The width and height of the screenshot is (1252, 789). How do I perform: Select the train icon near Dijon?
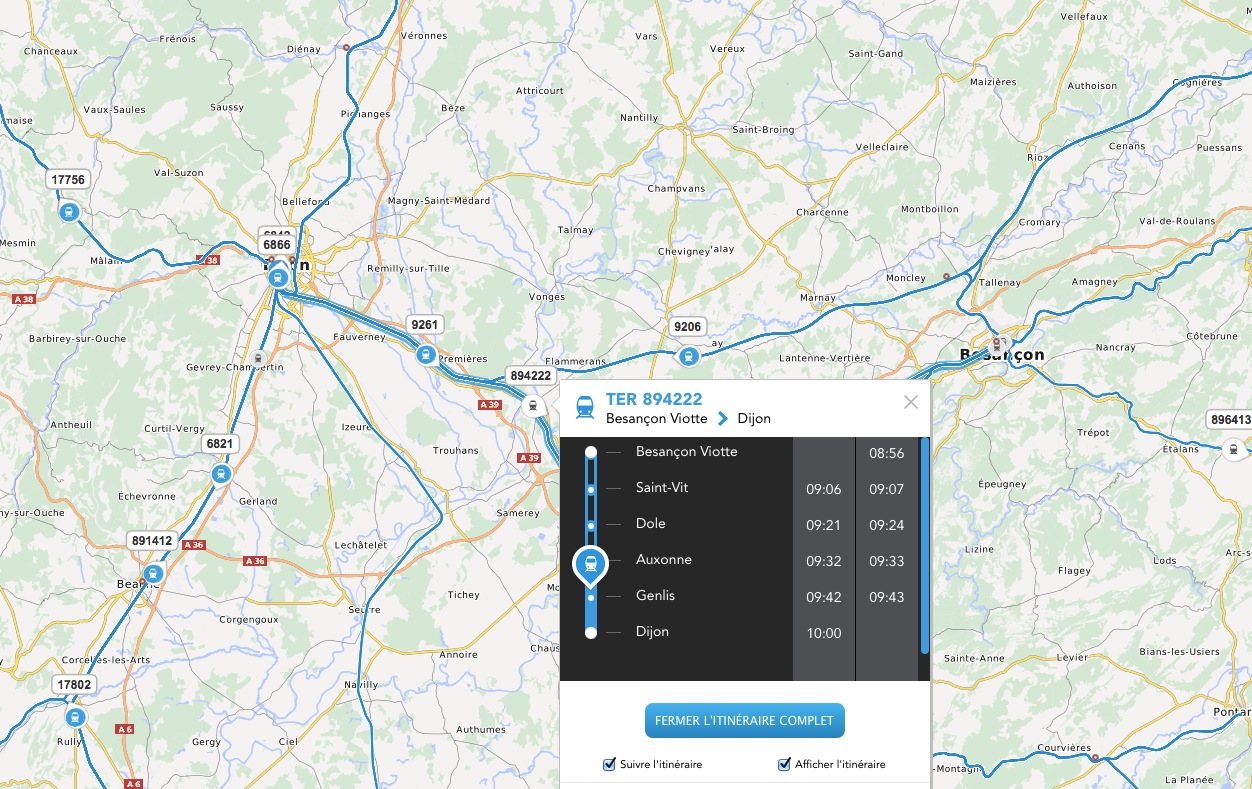[x=276, y=276]
